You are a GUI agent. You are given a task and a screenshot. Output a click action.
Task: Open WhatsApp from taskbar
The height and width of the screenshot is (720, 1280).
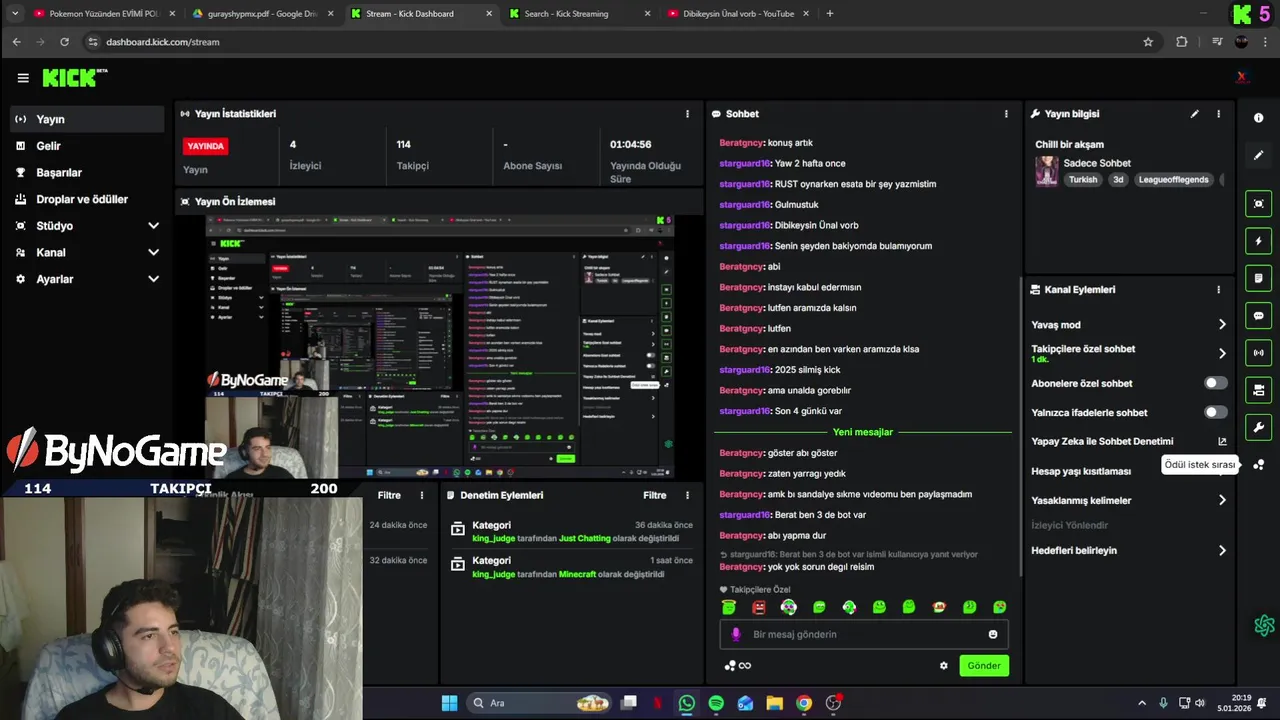[x=686, y=703]
